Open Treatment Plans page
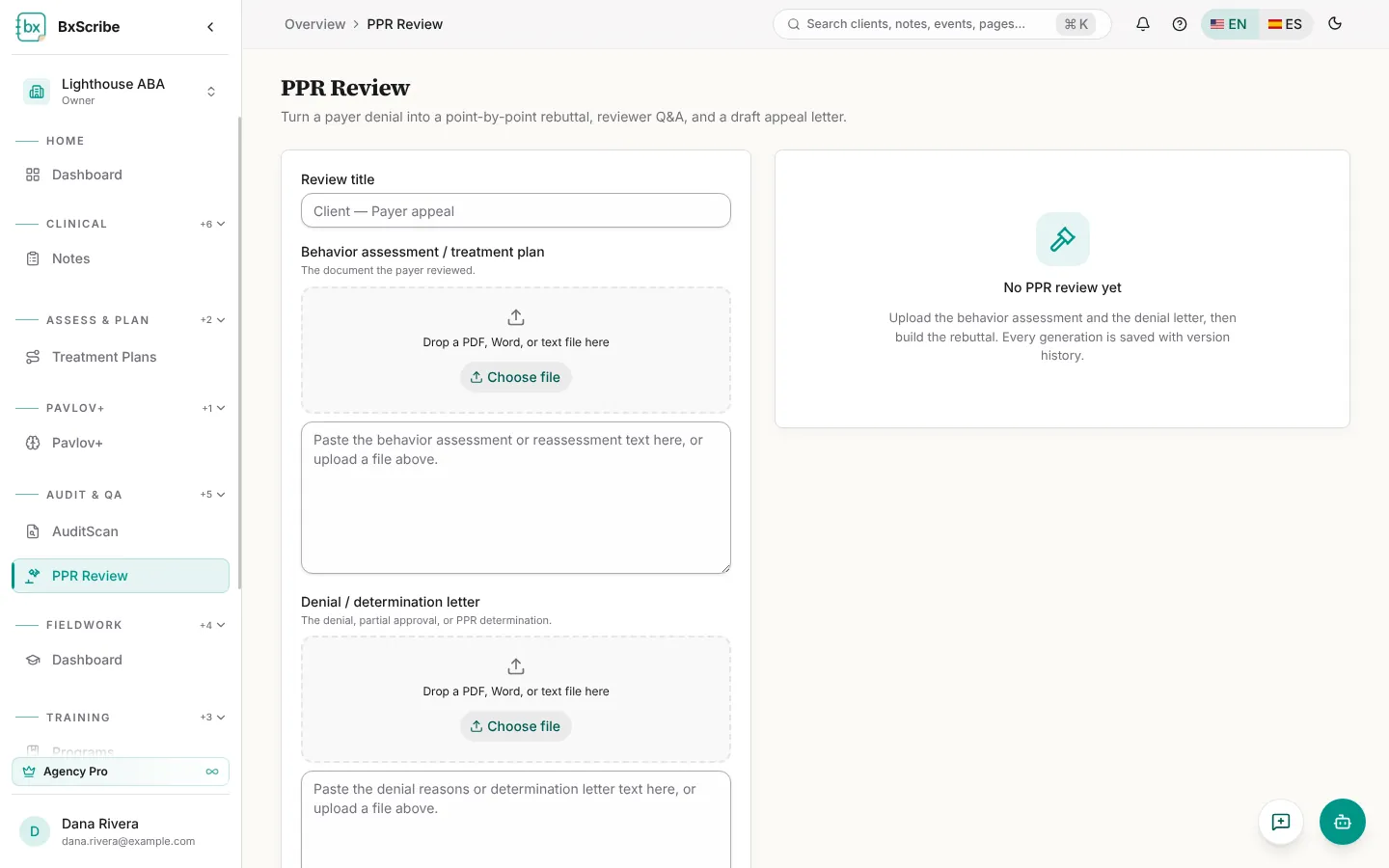 (121, 357)
